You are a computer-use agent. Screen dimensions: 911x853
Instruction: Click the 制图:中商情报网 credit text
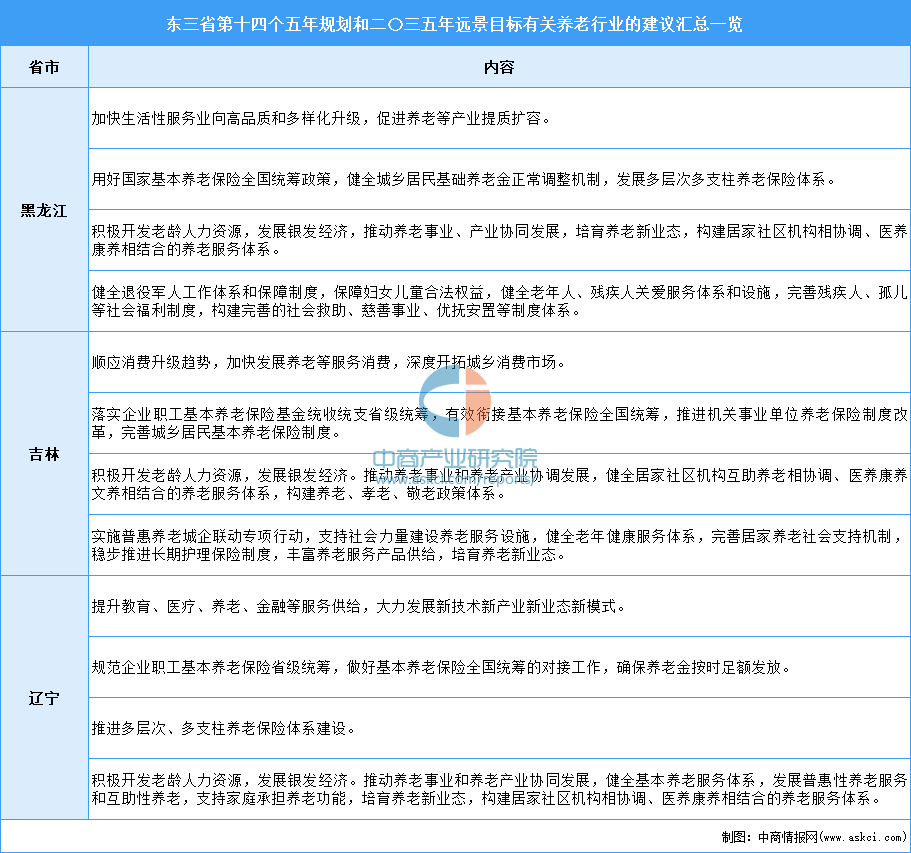814,837
